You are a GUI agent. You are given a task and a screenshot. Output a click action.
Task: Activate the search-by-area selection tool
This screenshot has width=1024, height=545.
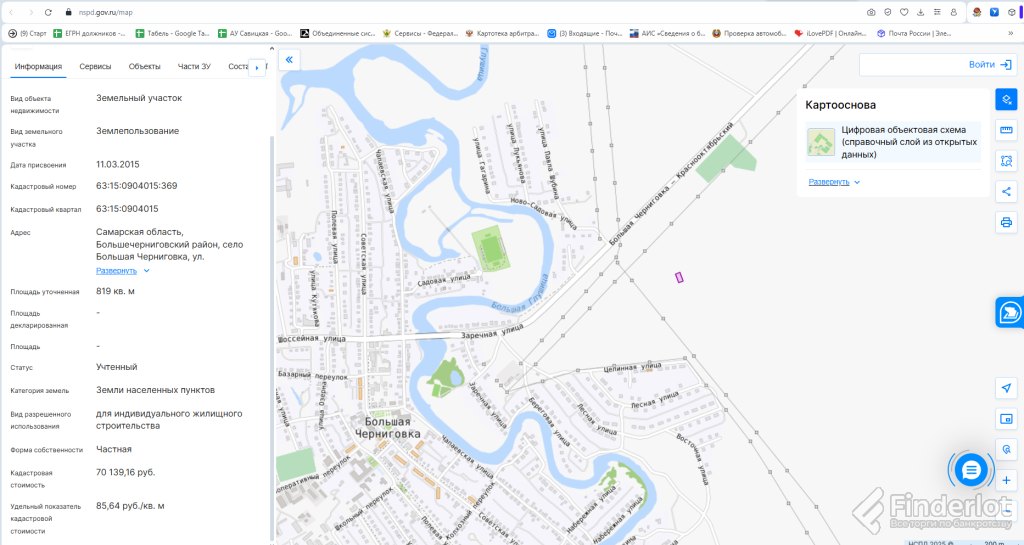click(x=1006, y=161)
